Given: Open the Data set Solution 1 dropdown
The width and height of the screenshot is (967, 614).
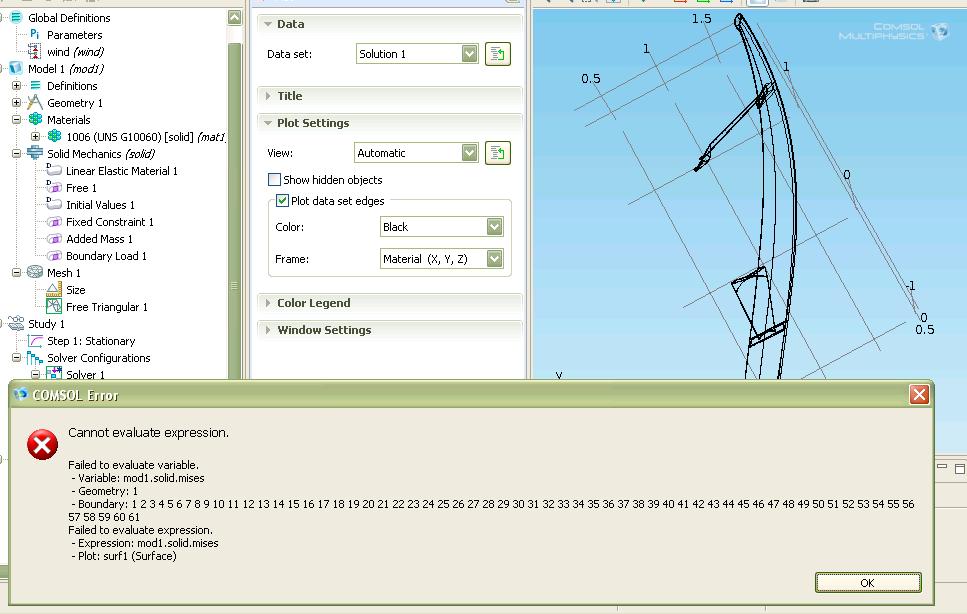Looking at the screenshot, I should coord(469,54).
